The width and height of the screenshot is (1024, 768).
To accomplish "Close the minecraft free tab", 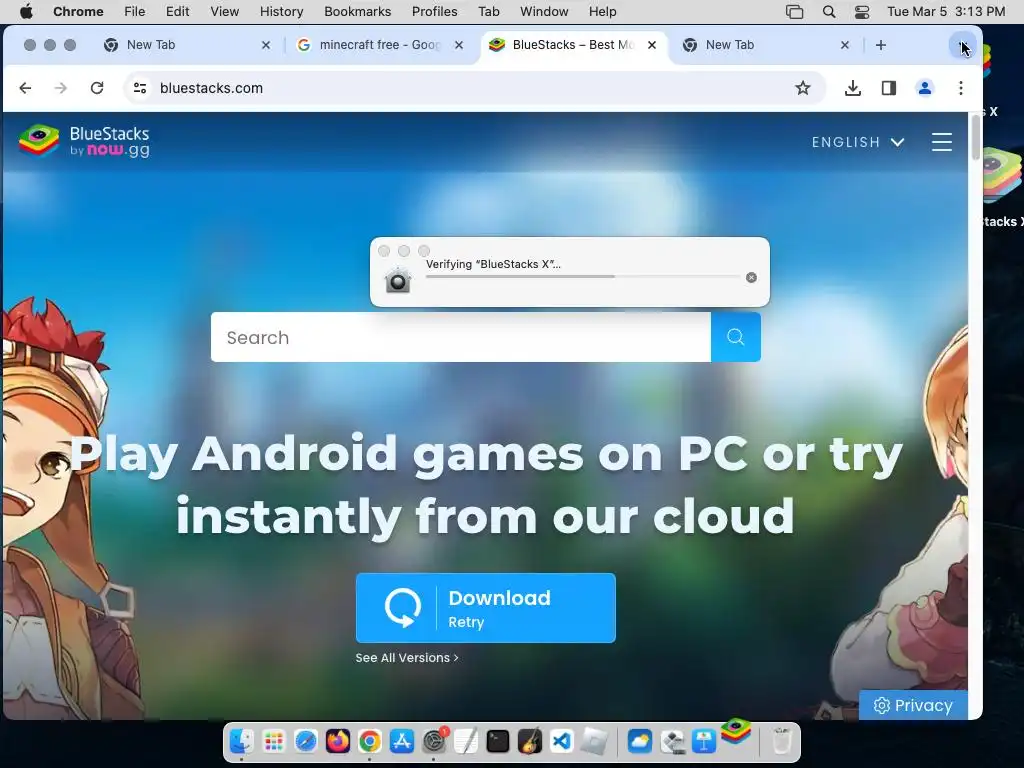I will (x=458, y=45).
